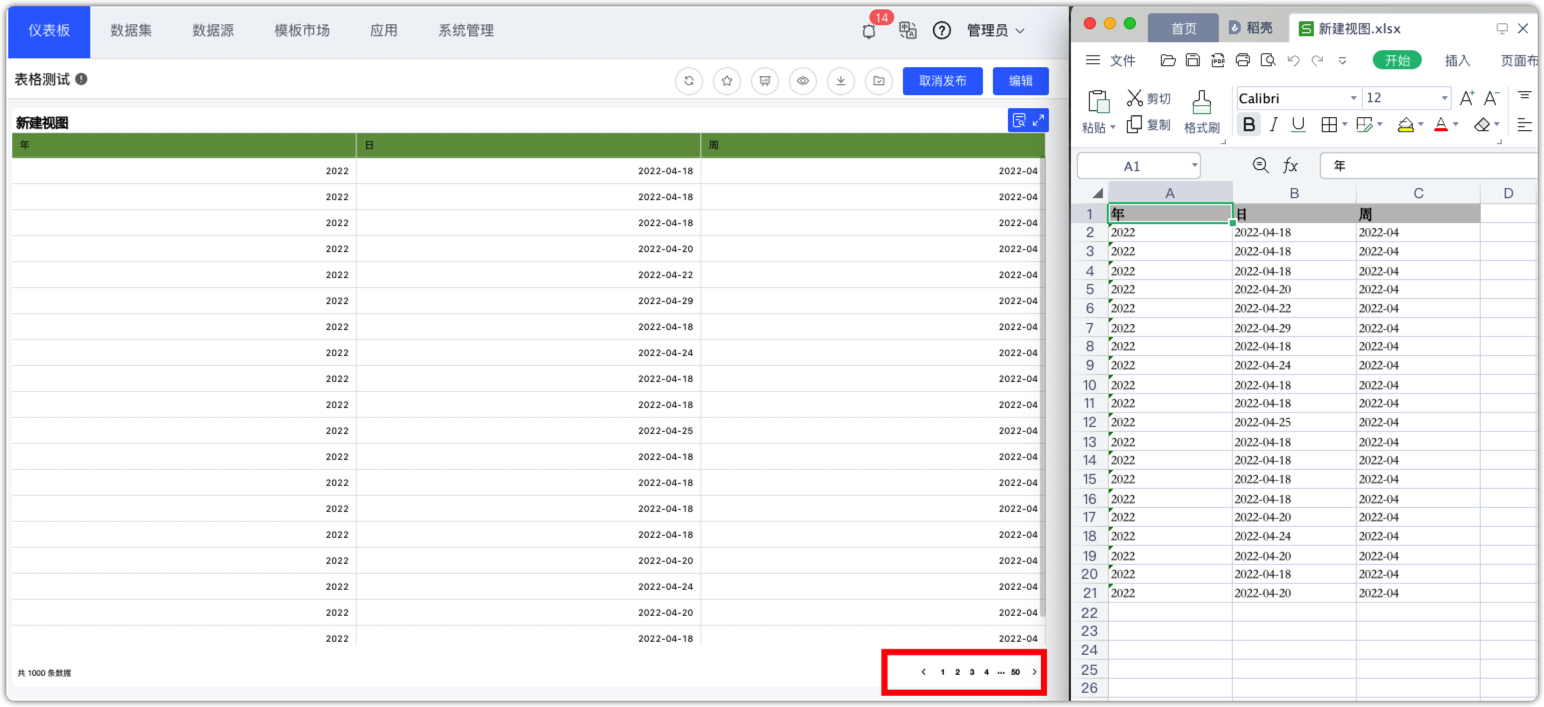Click the print icon in WPS toolbar
The image size is (1544, 707).
point(1243,60)
